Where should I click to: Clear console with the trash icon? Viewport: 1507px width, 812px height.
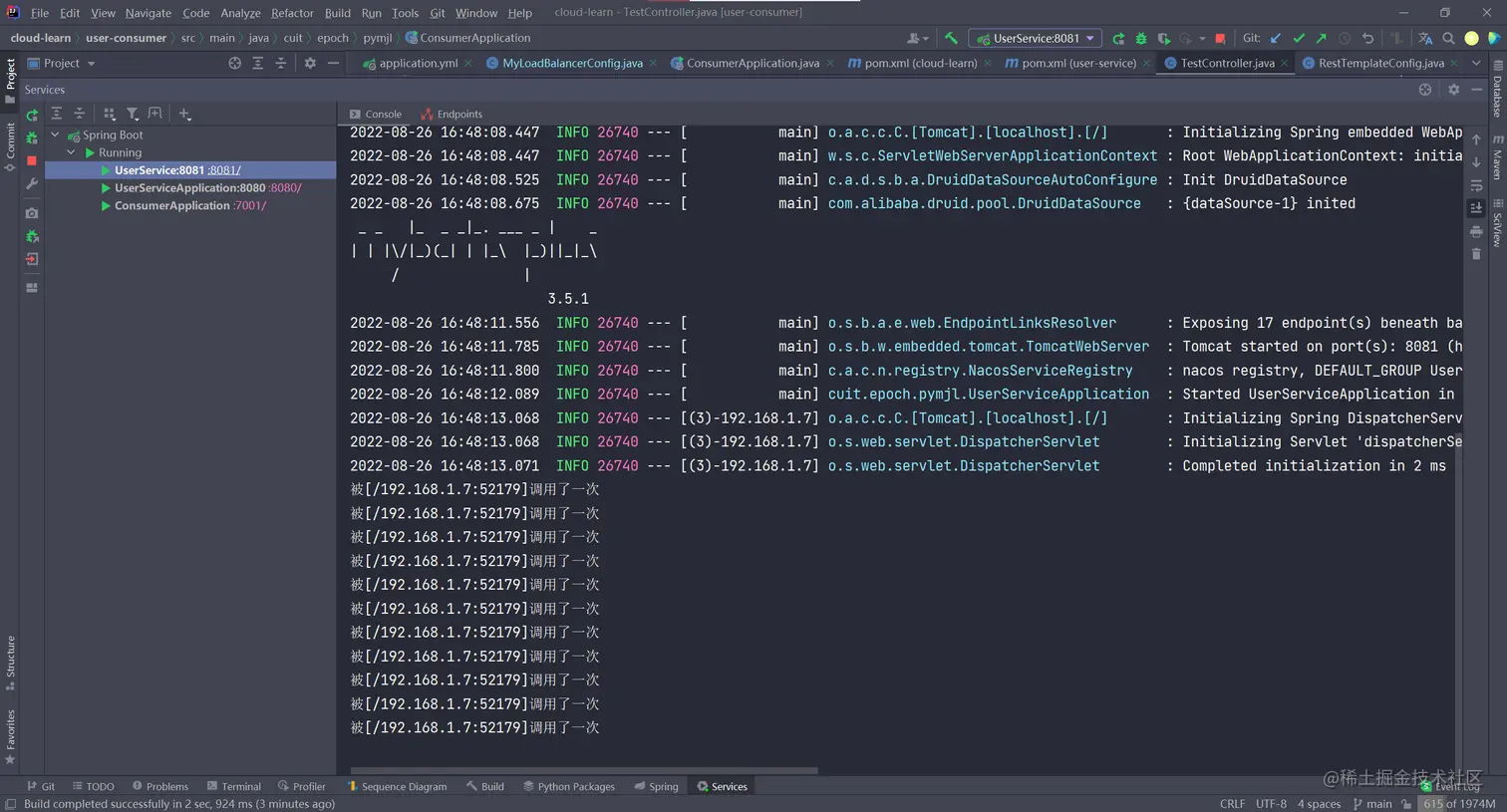pos(1476,254)
